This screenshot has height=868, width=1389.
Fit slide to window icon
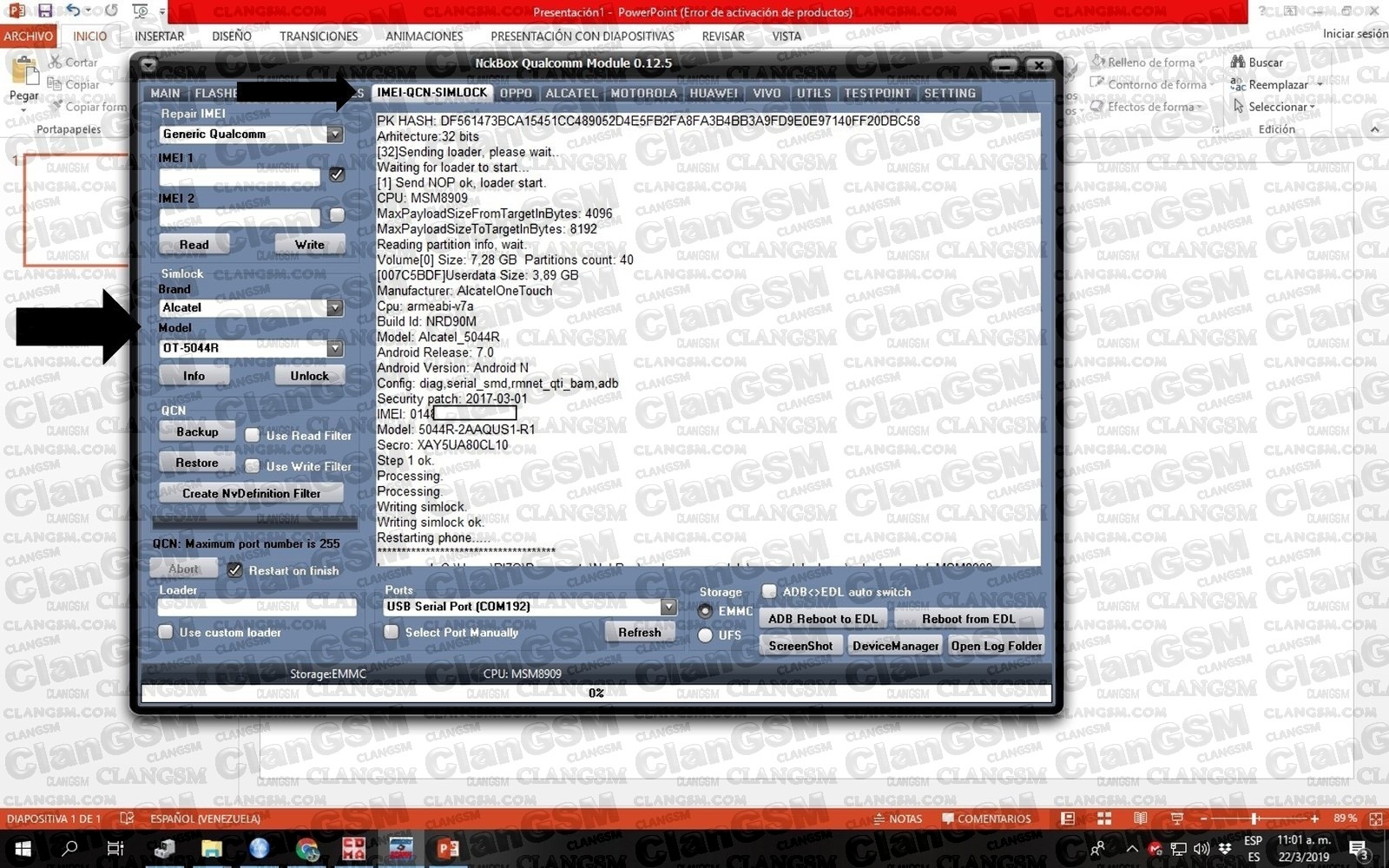pyautogui.click(x=1375, y=819)
